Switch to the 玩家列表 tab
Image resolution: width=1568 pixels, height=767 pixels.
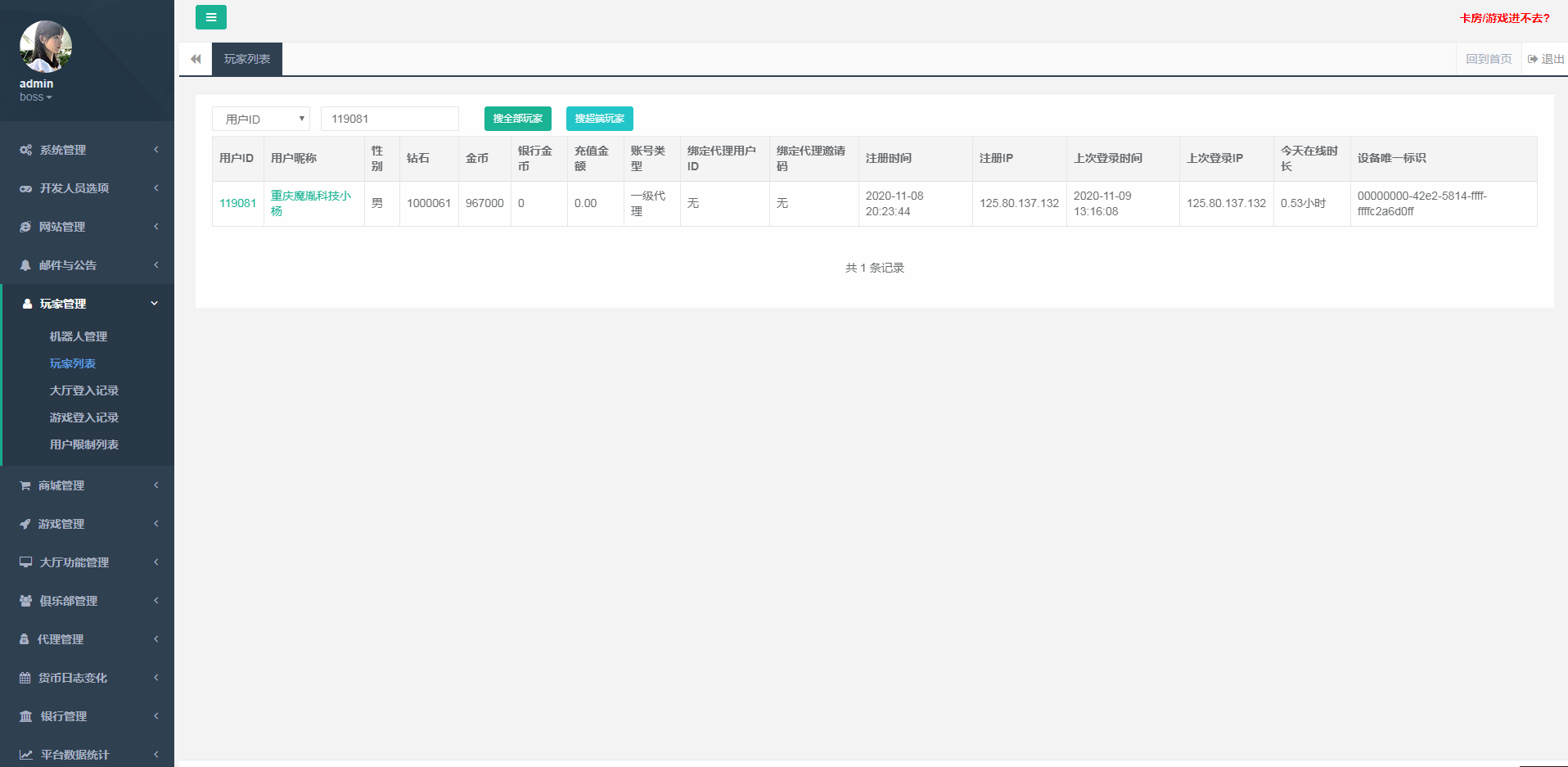(247, 59)
